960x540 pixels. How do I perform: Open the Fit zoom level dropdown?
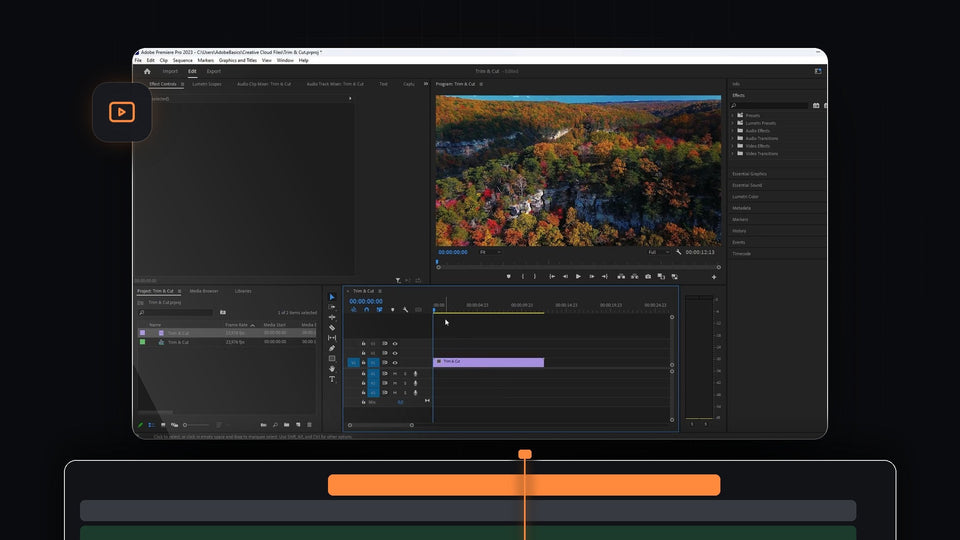(x=490, y=252)
